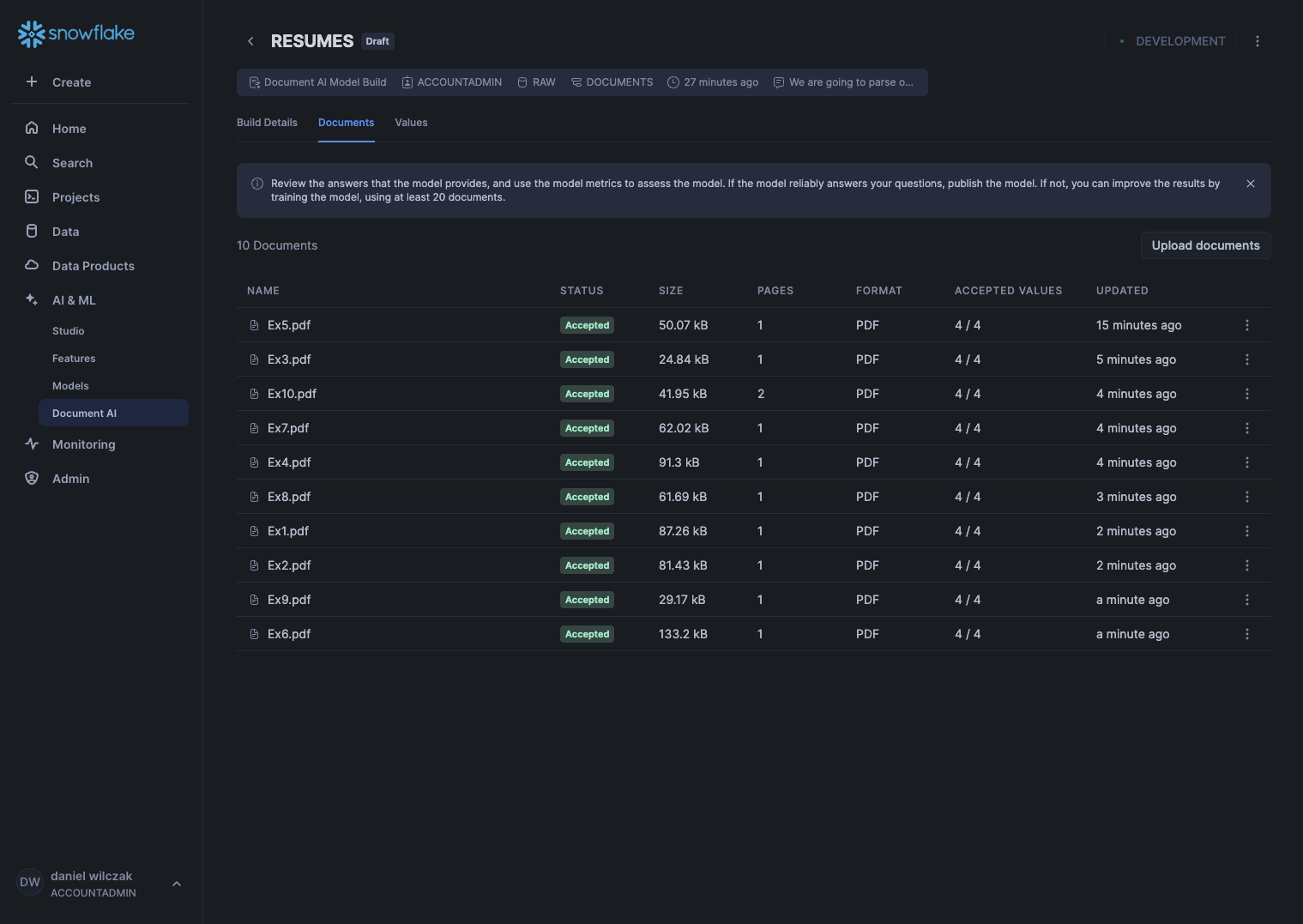Open row actions for Ex2.pdf
Image resolution: width=1303 pixels, height=924 pixels.
1247,565
